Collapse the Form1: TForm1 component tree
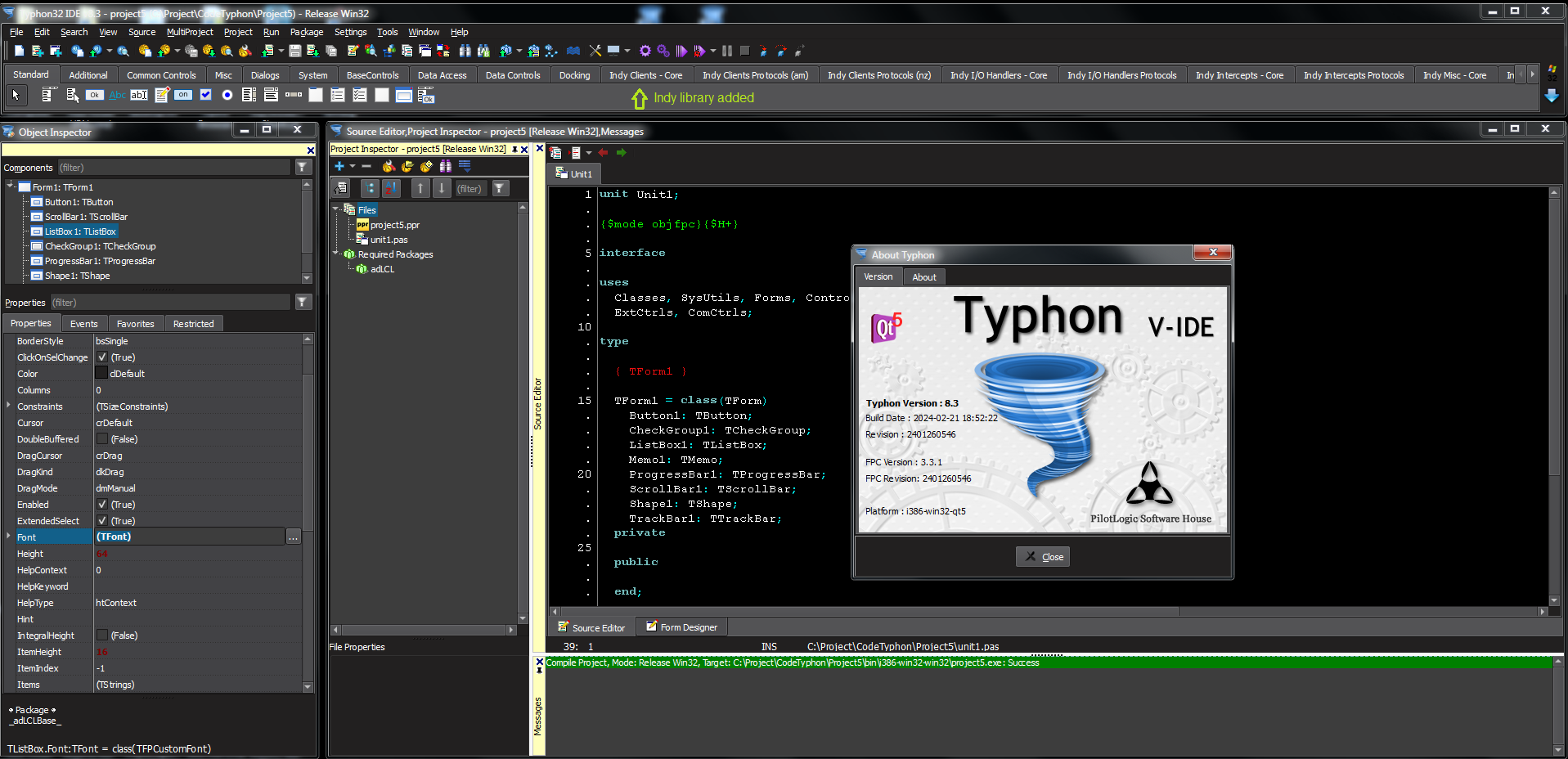The height and width of the screenshot is (759, 1568). pyautogui.click(x=11, y=186)
